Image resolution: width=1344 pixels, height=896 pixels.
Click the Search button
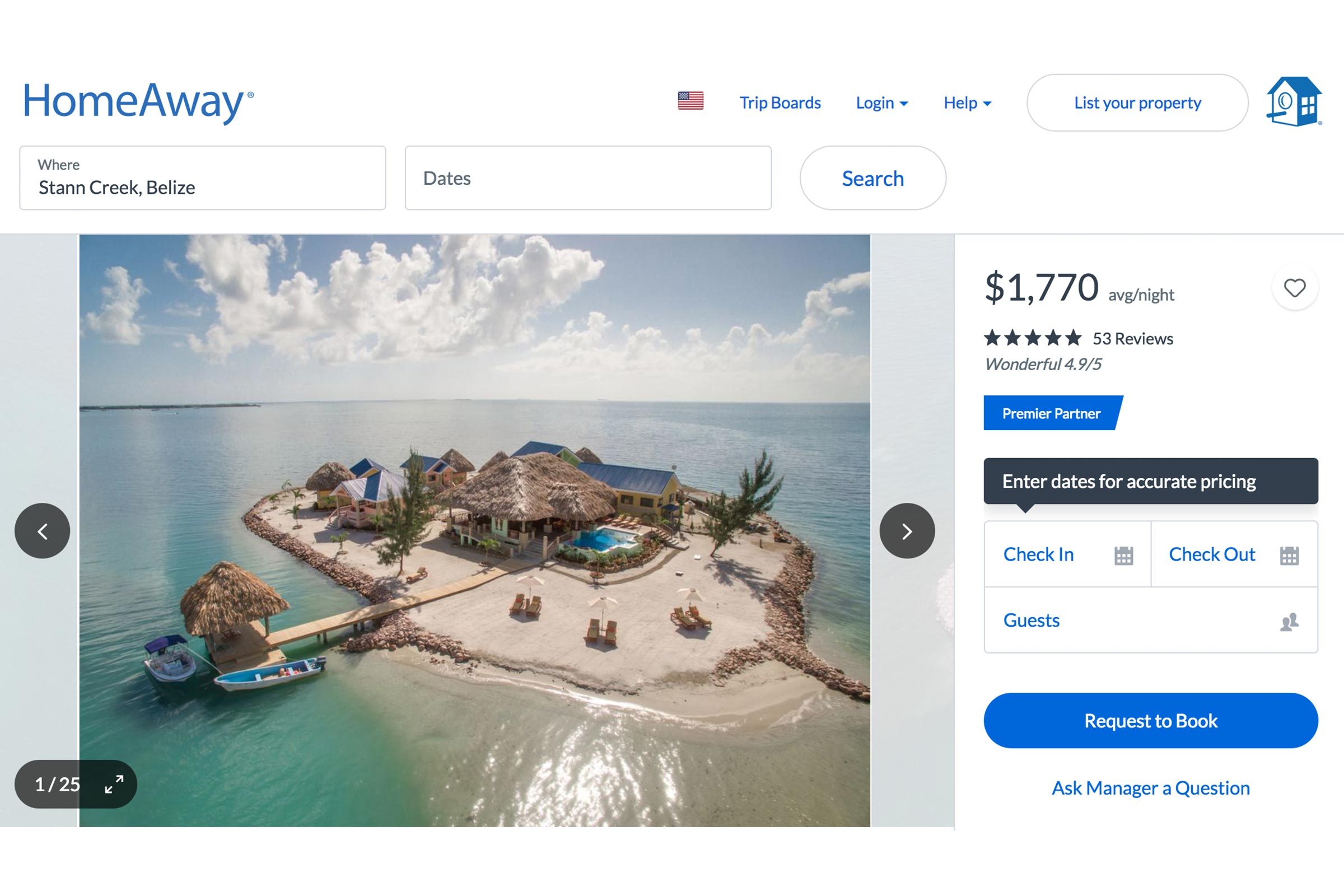[x=872, y=178]
